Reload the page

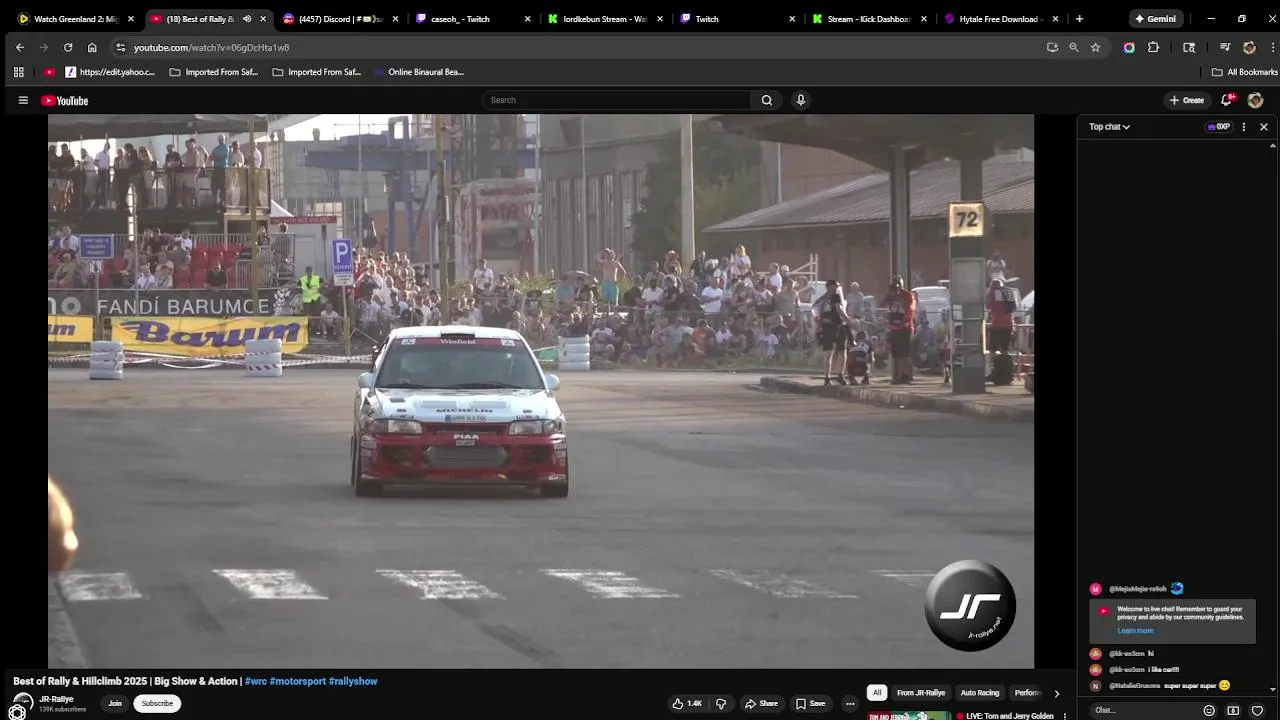click(x=68, y=47)
